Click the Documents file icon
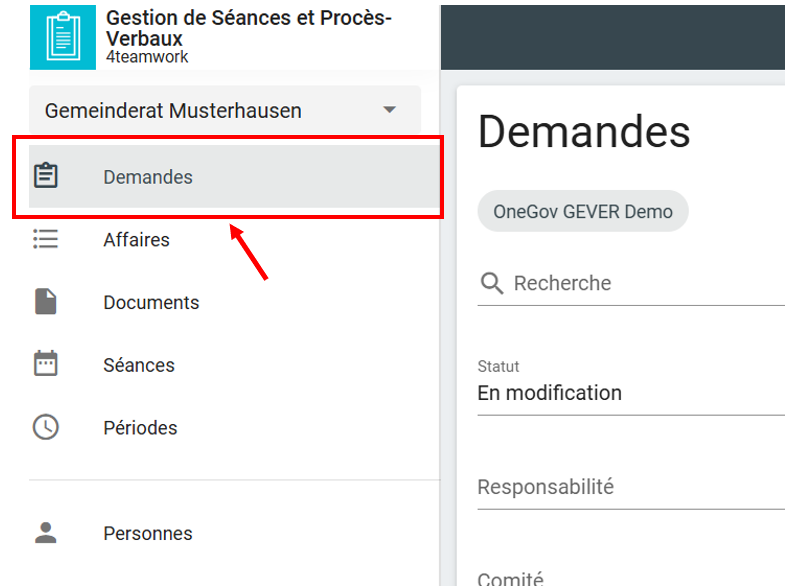 [46, 302]
